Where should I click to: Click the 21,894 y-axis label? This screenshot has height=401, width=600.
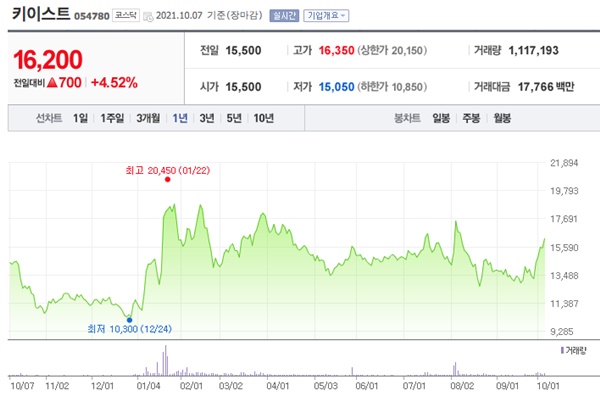point(564,163)
